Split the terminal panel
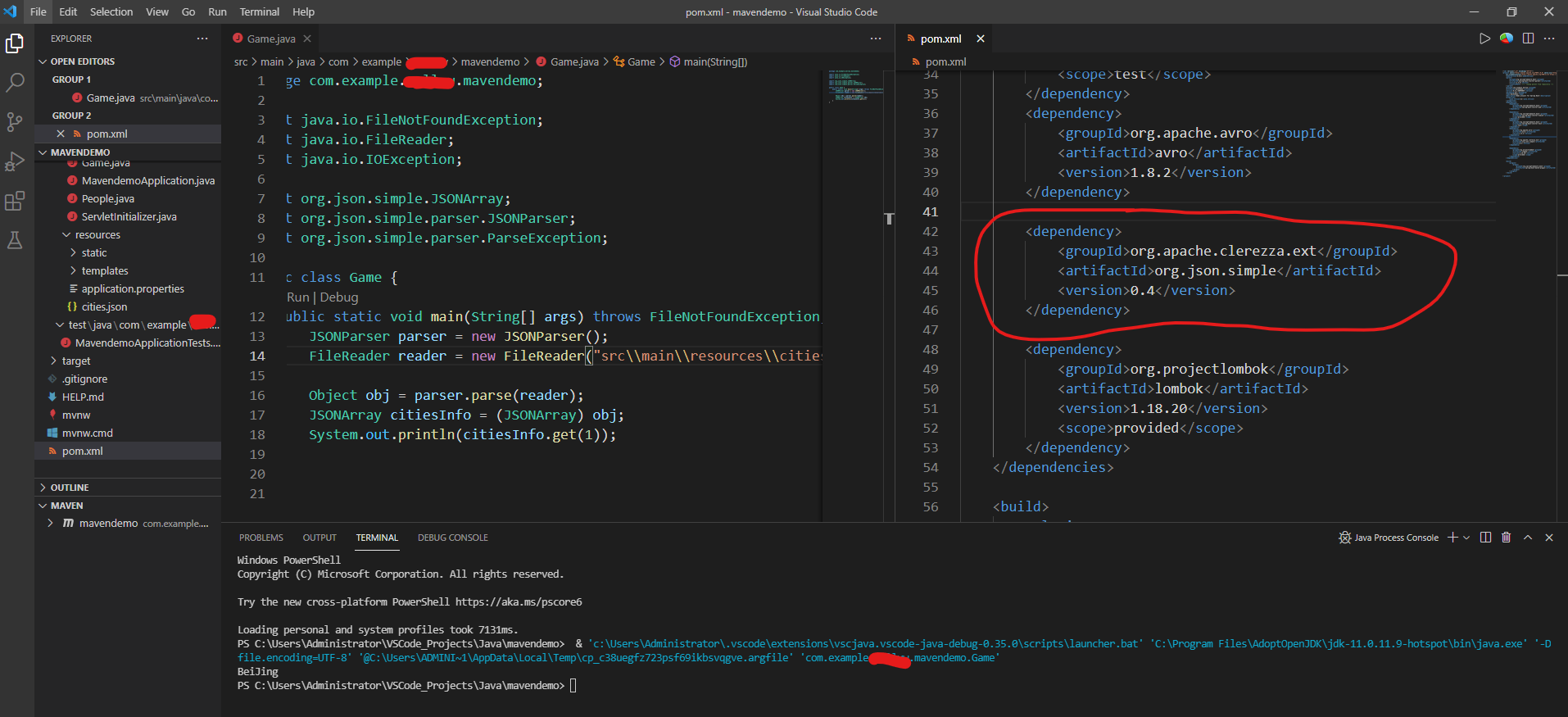 1485,538
